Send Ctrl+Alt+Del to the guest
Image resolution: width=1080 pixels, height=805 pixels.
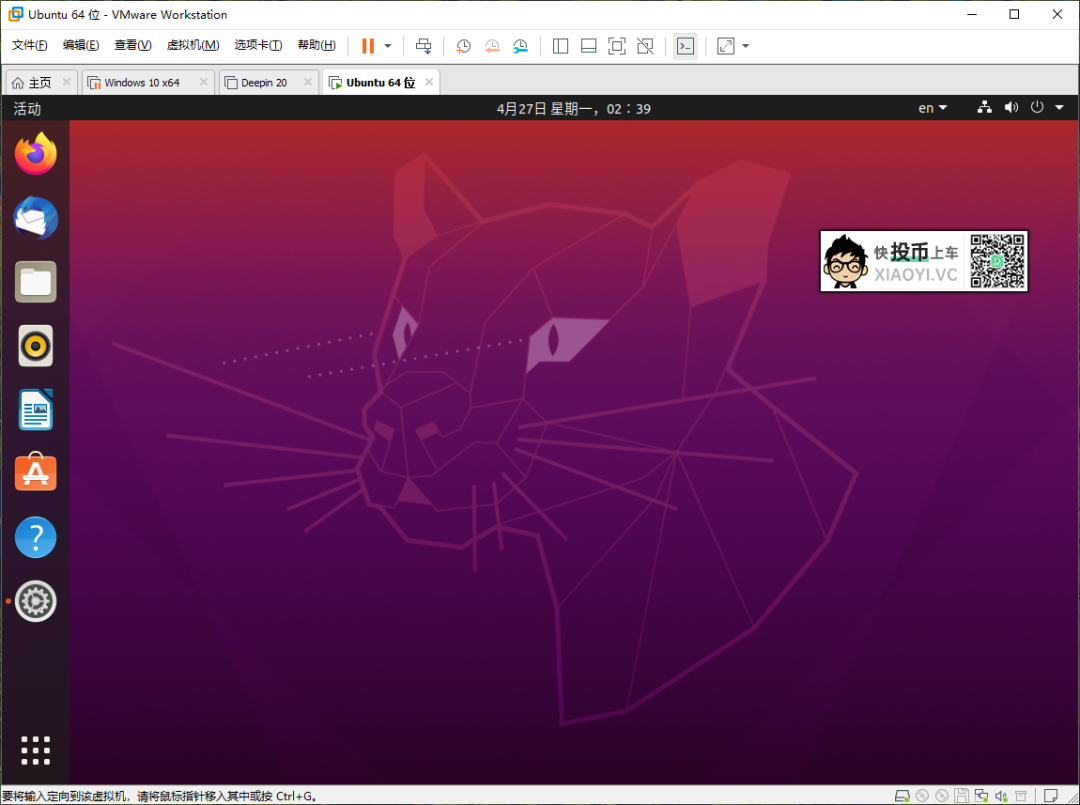coord(423,46)
